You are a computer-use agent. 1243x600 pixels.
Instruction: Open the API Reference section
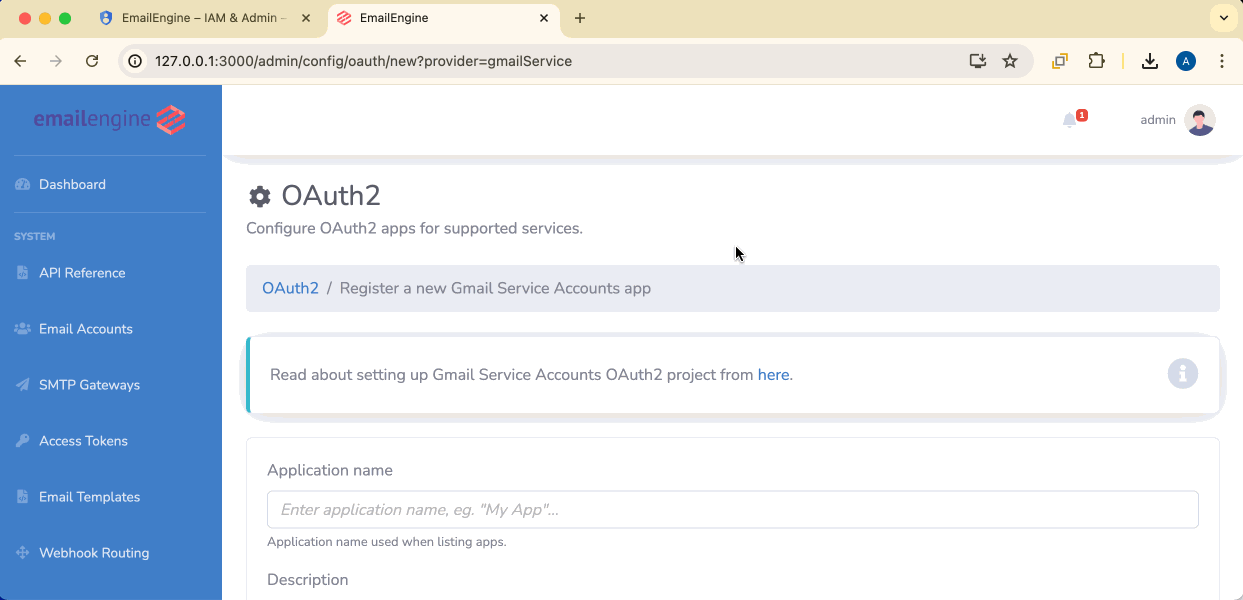tap(81, 272)
